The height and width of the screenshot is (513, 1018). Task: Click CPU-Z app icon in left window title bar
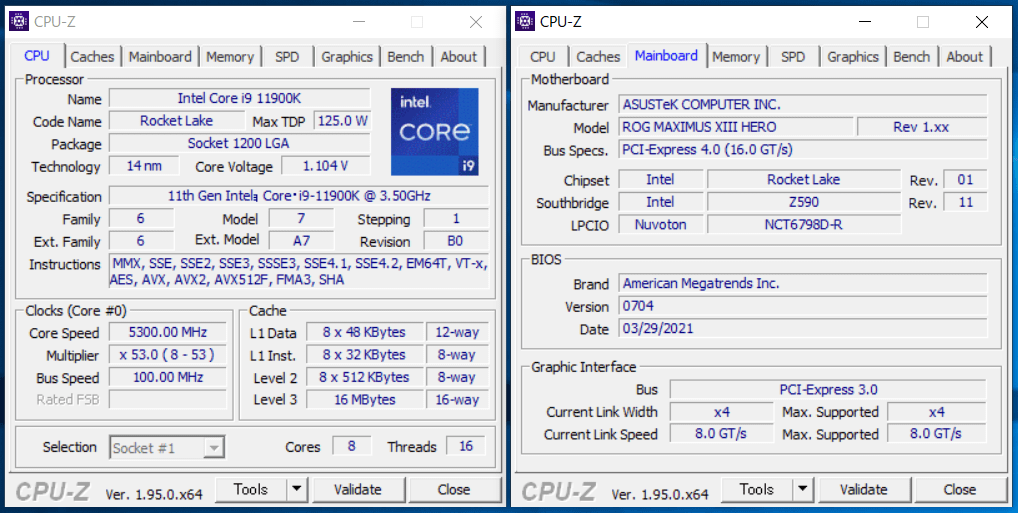(x=19, y=21)
